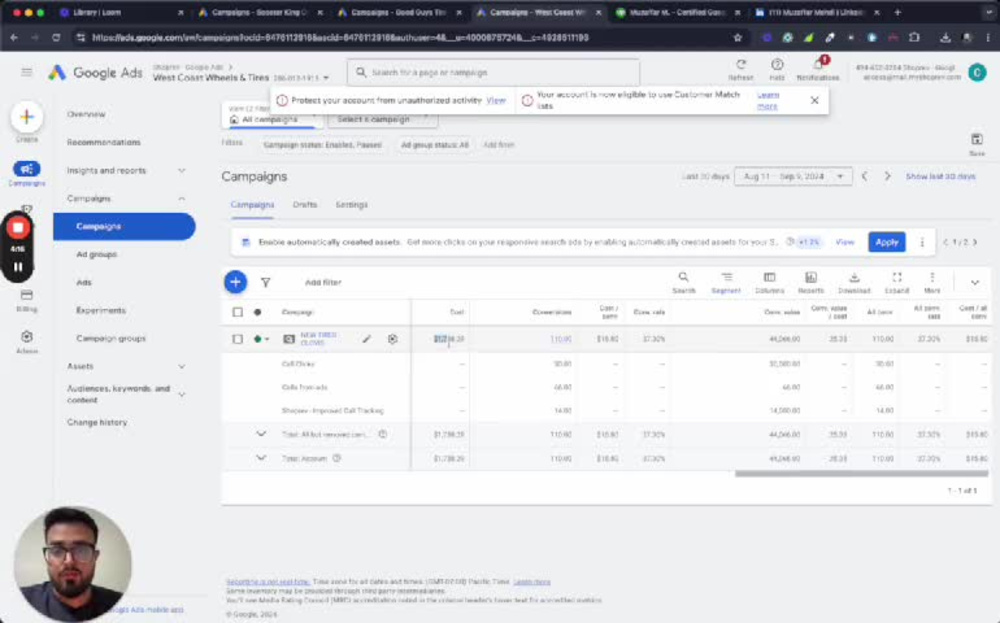Open the account avatar menu
Viewport: 1000px width, 623px height.
coord(977,73)
